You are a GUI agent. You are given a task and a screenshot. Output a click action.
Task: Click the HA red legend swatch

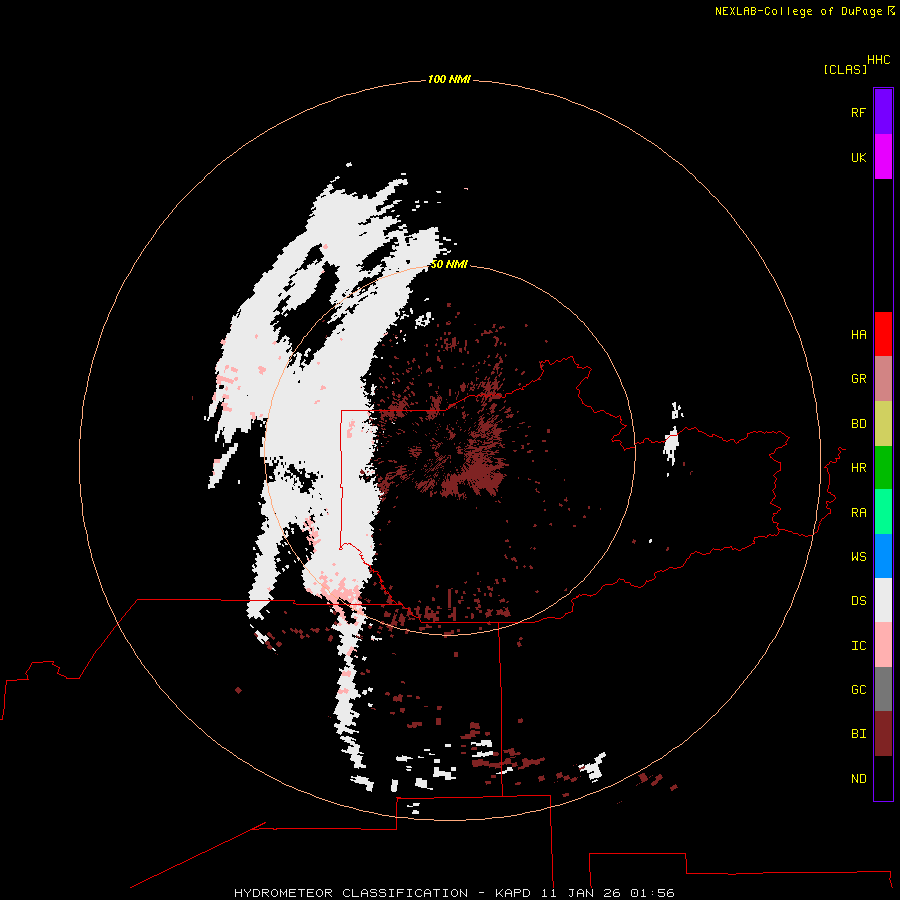point(883,334)
